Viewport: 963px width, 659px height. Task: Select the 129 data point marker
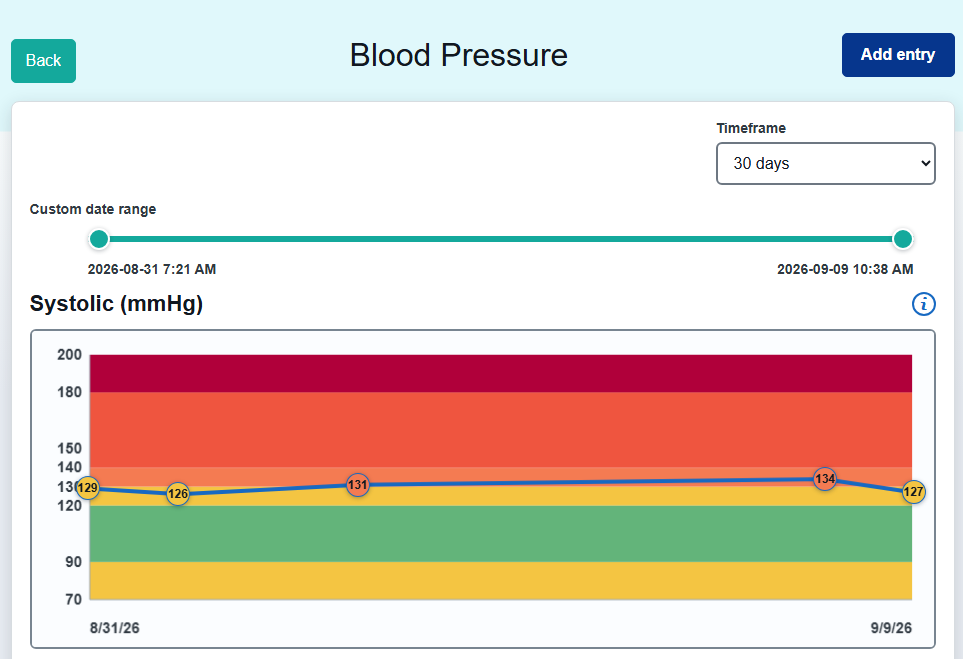point(88,488)
